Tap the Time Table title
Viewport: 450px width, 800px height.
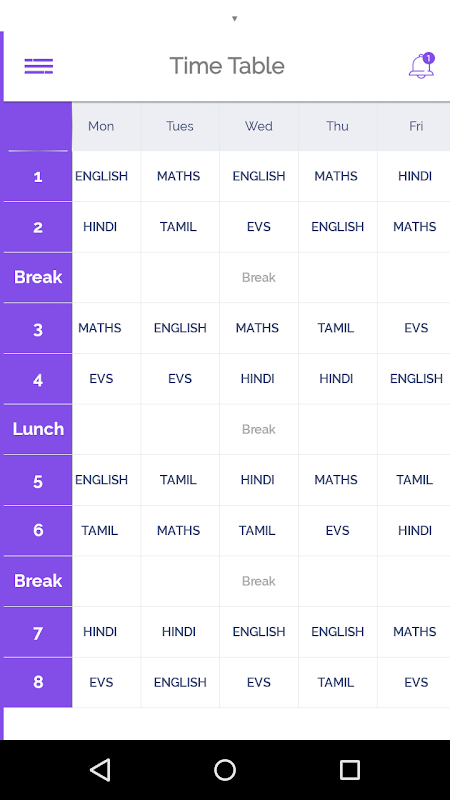[x=227, y=66]
